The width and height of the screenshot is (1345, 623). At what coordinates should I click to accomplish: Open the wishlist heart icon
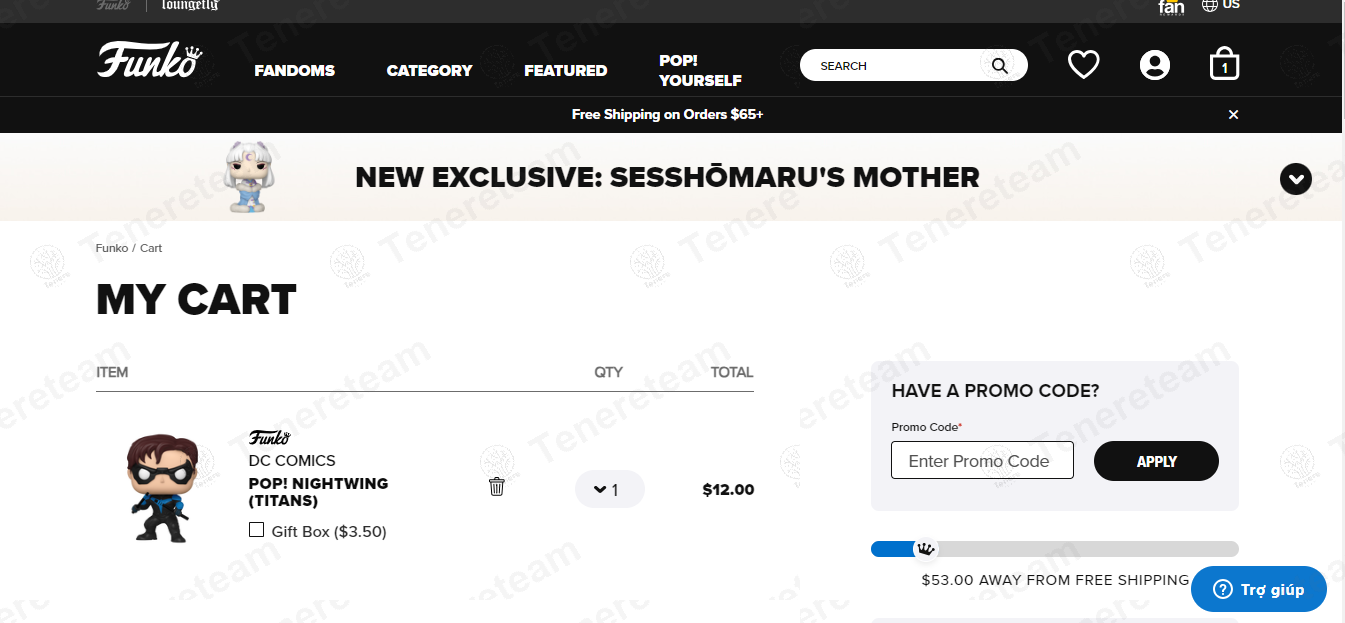pos(1083,66)
